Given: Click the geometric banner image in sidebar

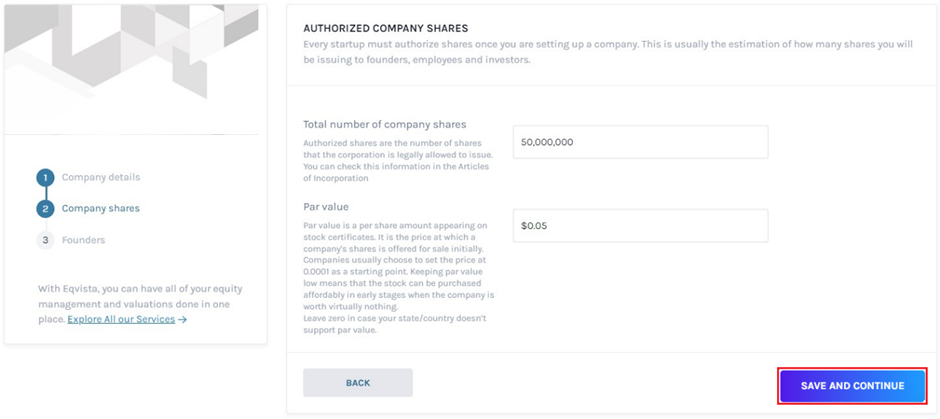Looking at the screenshot, I should [x=132, y=65].
